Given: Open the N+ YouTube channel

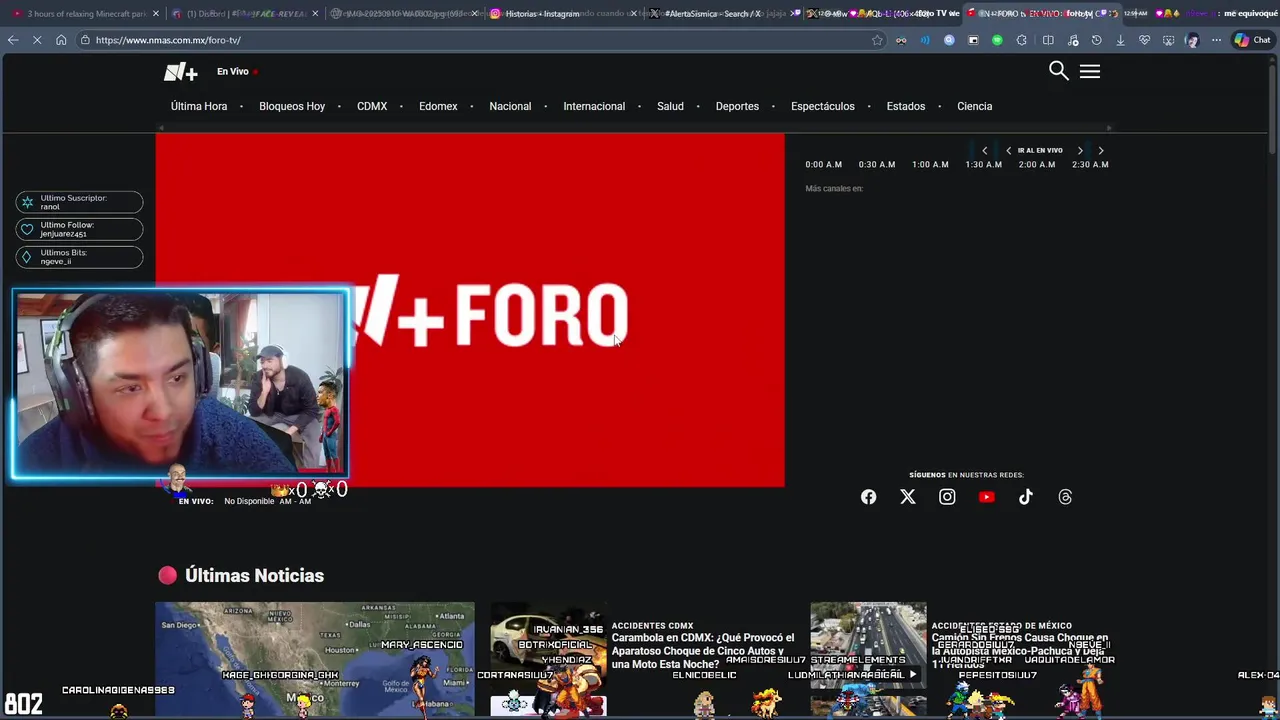Looking at the screenshot, I should [x=987, y=497].
